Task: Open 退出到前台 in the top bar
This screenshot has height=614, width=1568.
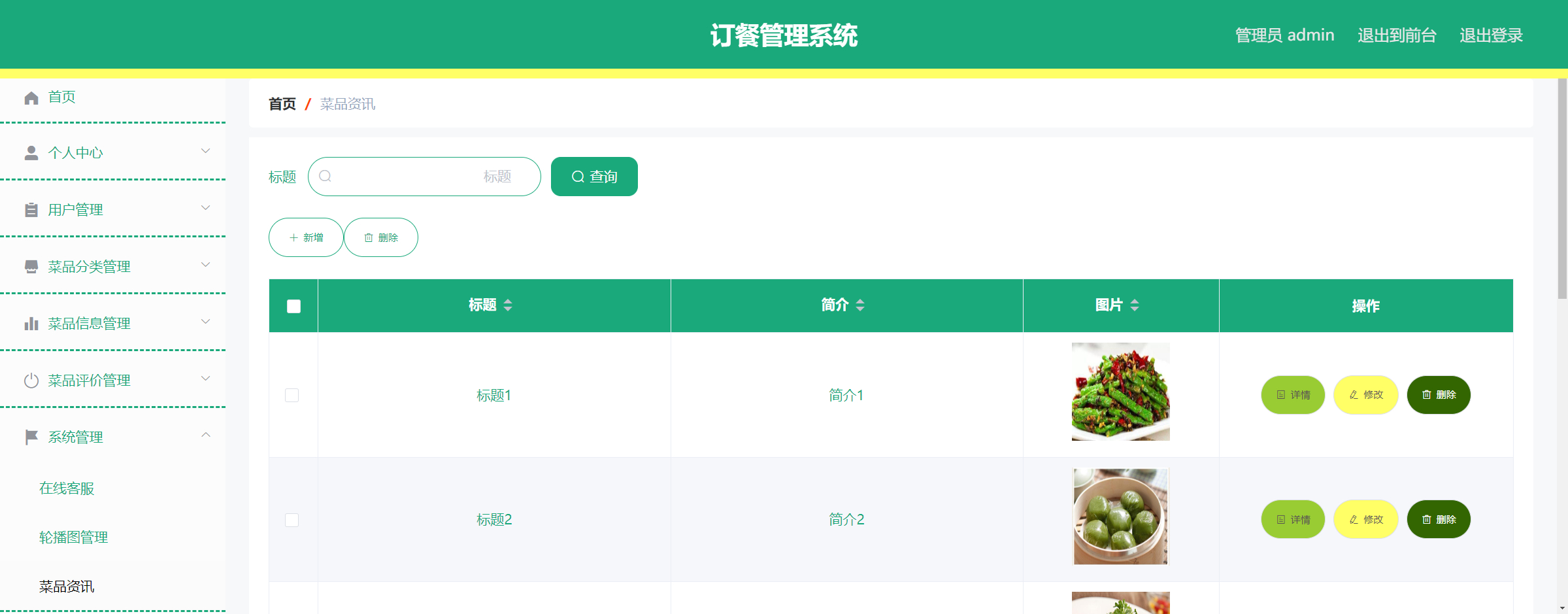Action: tap(1396, 35)
